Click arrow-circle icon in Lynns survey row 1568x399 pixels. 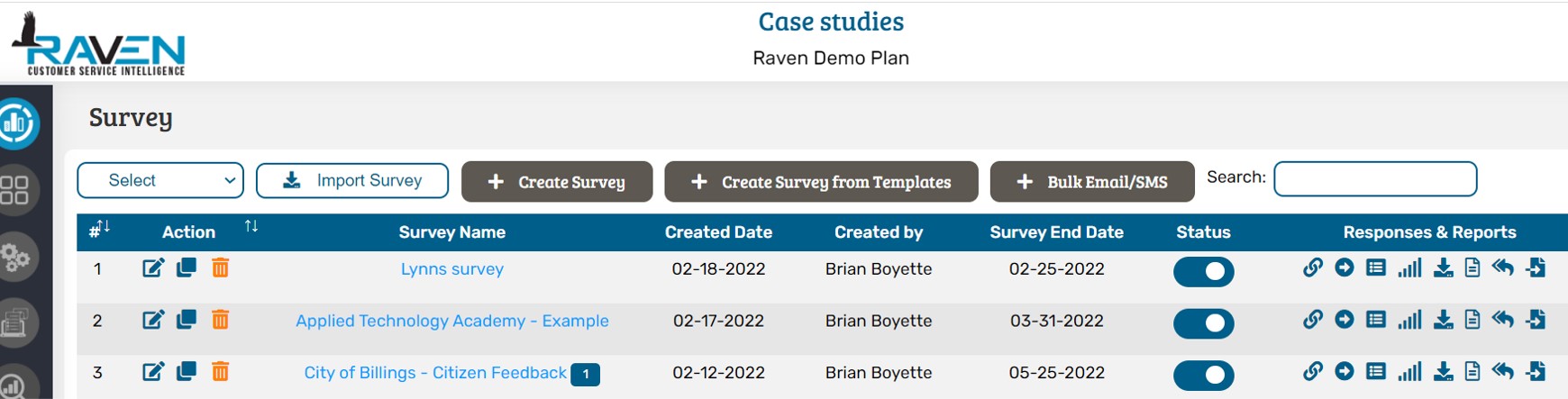(1345, 268)
